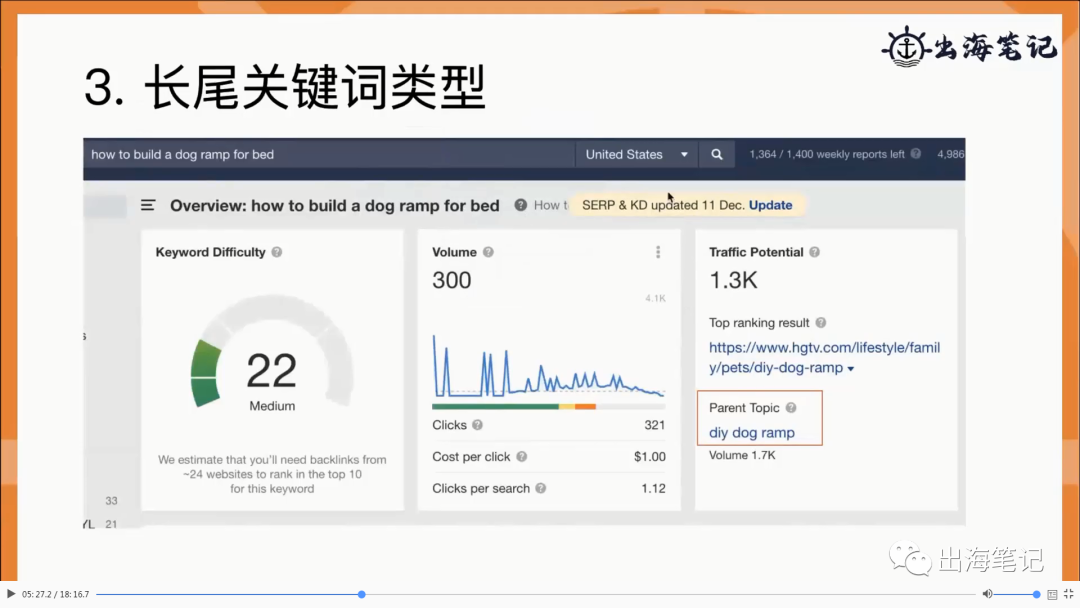Click the Update link in SERP notice
This screenshot has height=608, width=1080.
click(x=770, y=205)
